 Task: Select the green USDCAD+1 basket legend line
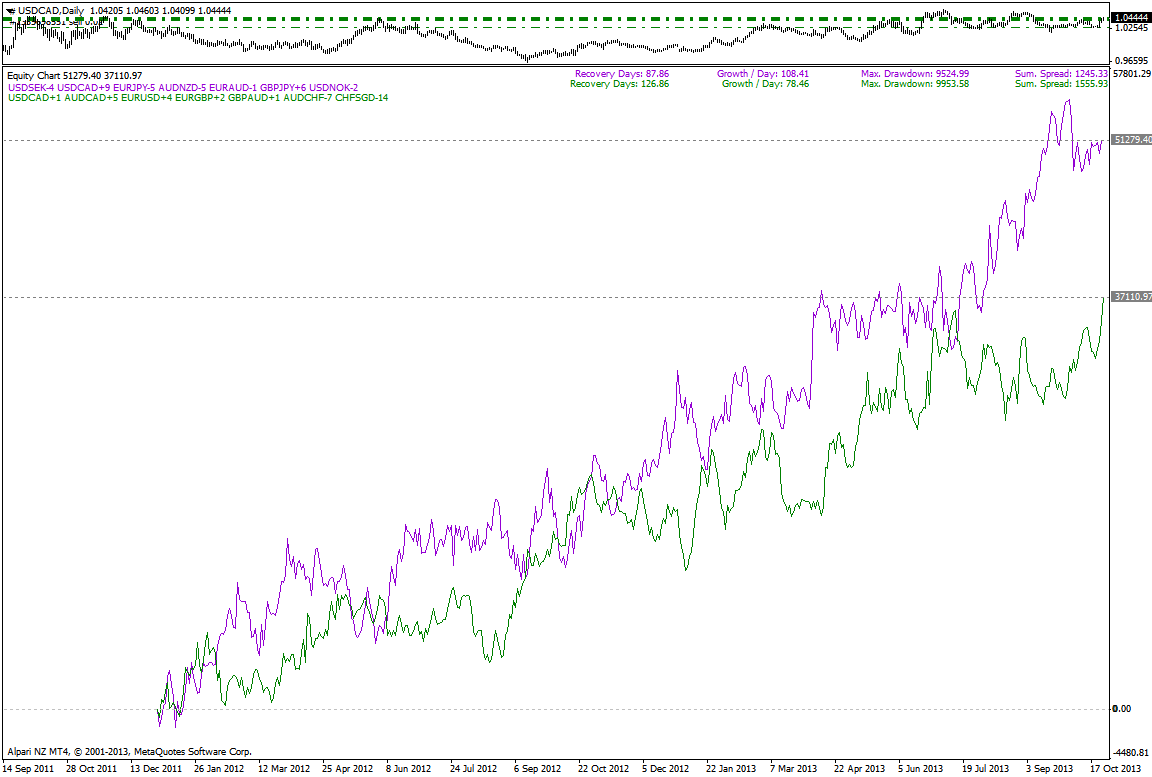pyautogui.click(x=198, y=97)
